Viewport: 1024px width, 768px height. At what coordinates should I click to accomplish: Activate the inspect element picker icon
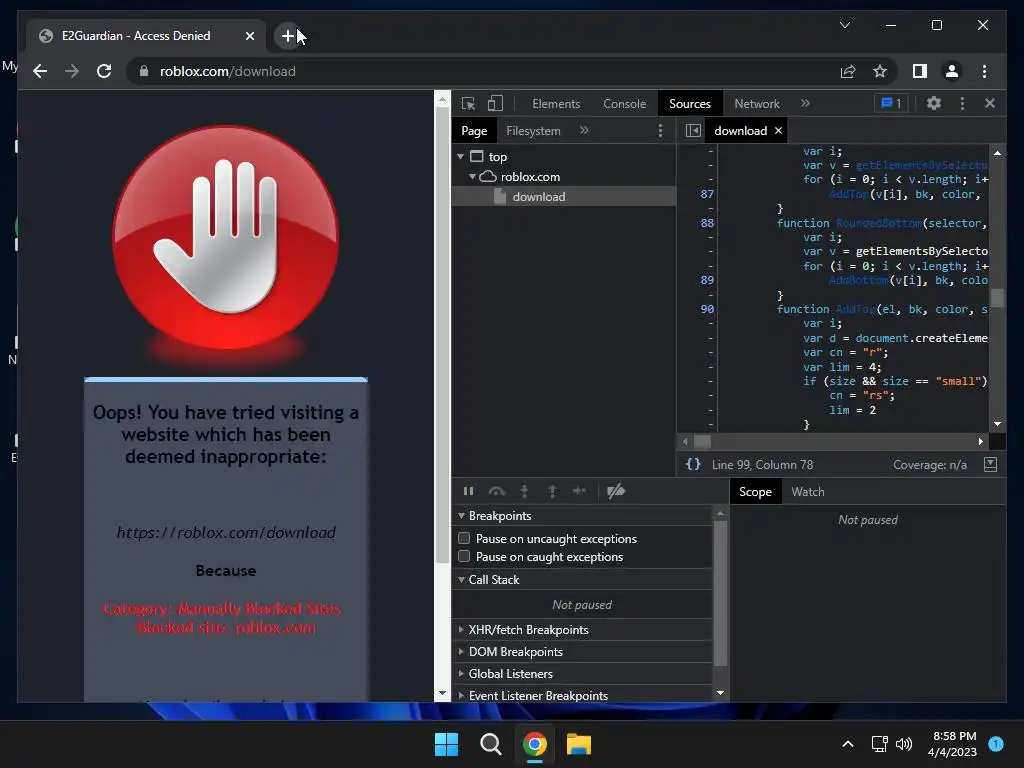[468, 104]
